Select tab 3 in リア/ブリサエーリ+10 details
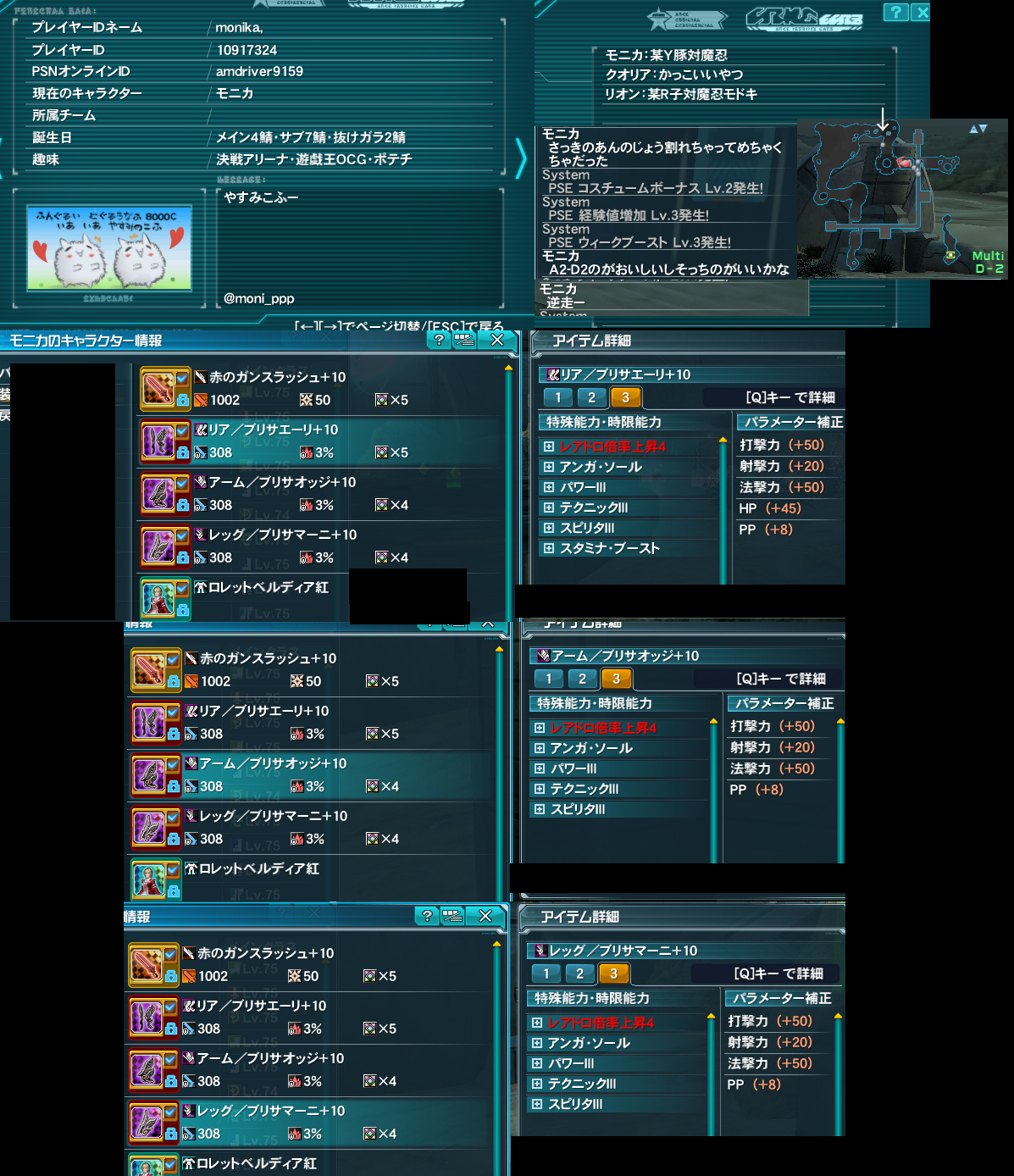Screen dimensions: 1014x1176 [x=625, y=397]
